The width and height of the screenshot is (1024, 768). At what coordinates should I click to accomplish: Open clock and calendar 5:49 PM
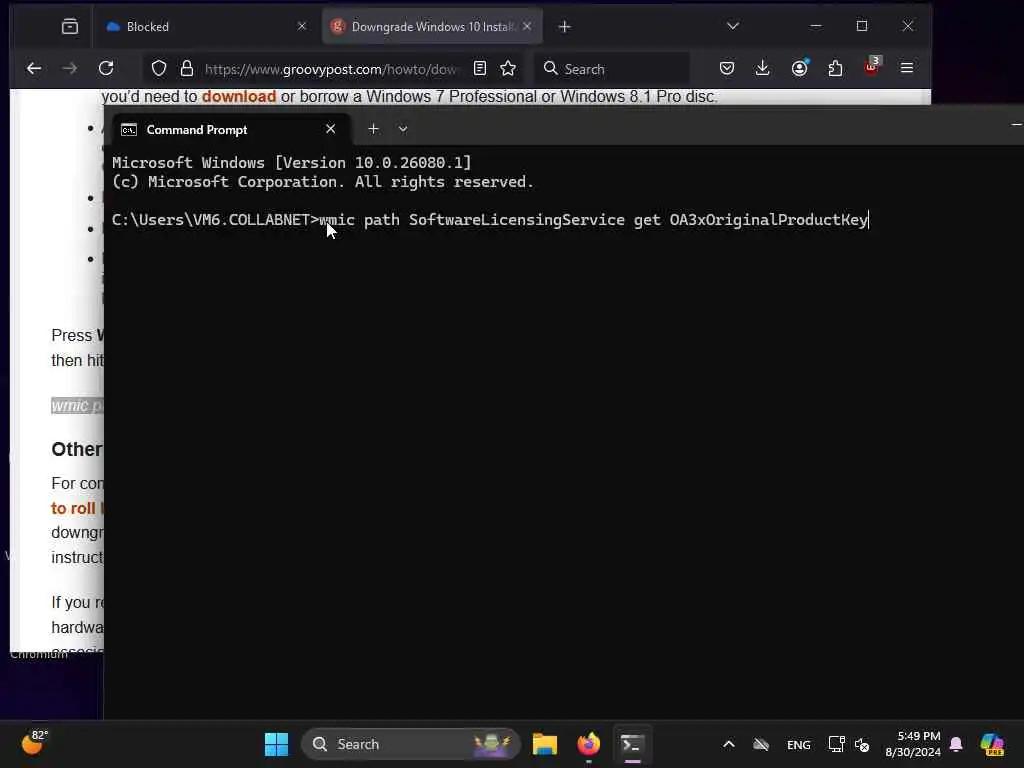(x=913, y=744)
